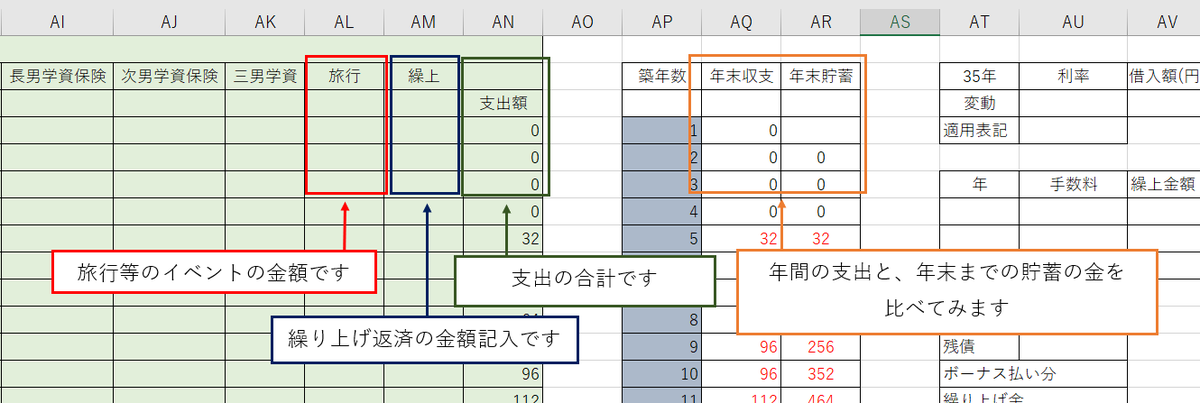Click column AN value 96
Screen dimensions: 1200x403
(x=503, y=374)
